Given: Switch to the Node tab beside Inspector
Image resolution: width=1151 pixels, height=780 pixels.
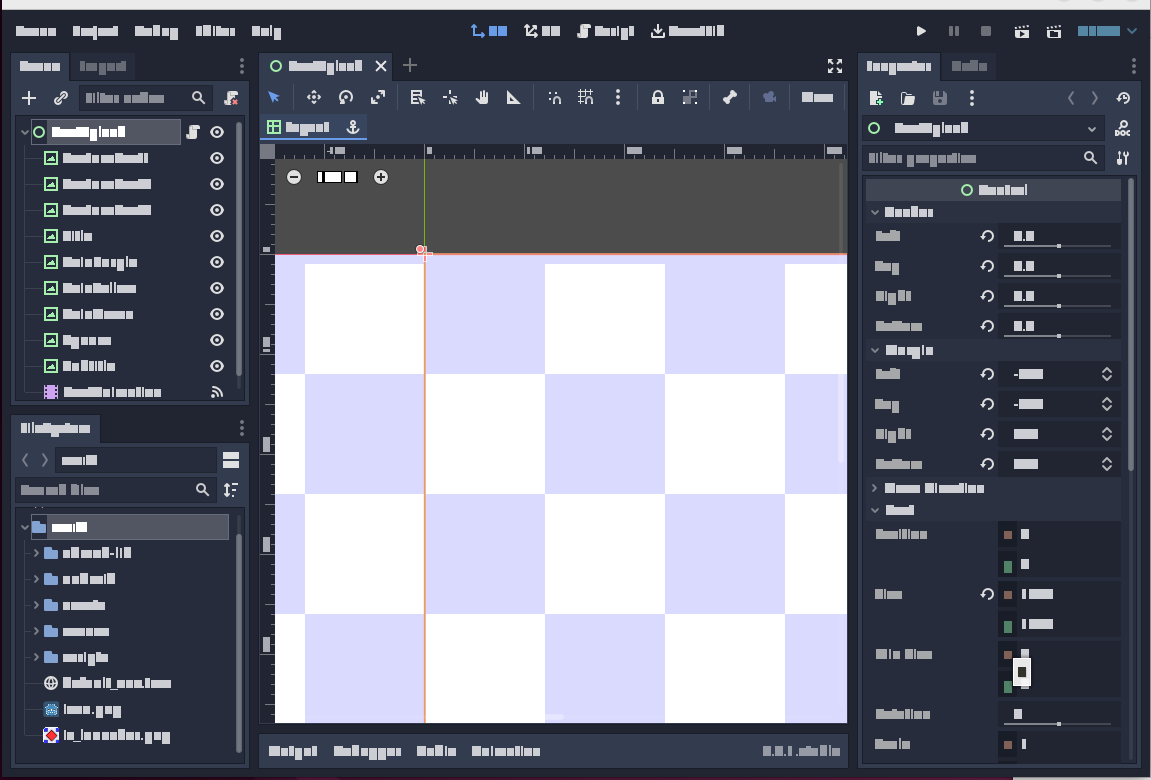Looking at the screenshot, I should tap(969, 66).
